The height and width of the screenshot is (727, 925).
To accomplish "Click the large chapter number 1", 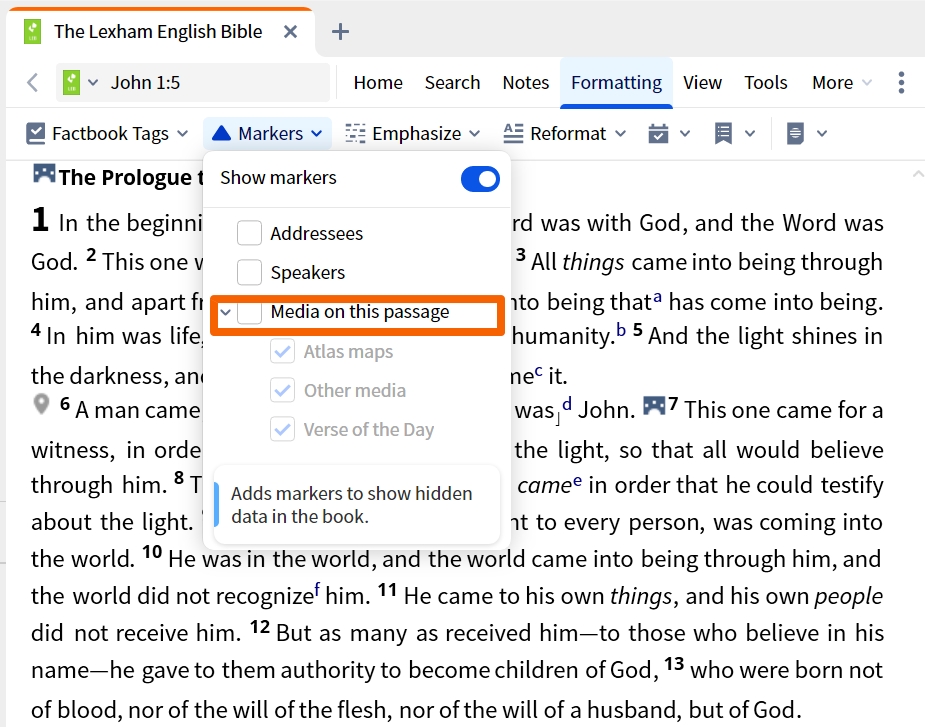I will (40, 220).
